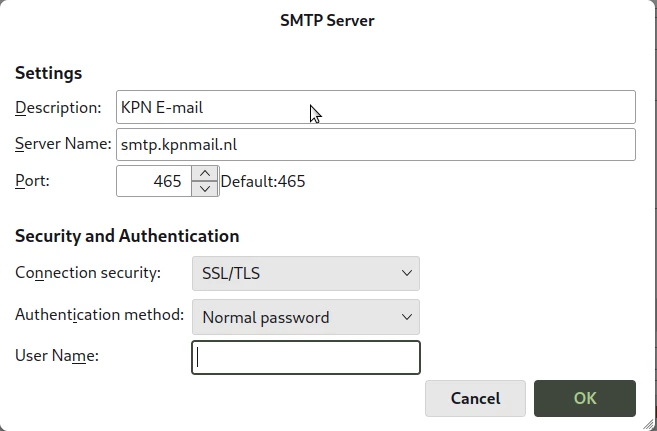Click inside the Port number field
This screenshot has width=657, height=431.
154,181
